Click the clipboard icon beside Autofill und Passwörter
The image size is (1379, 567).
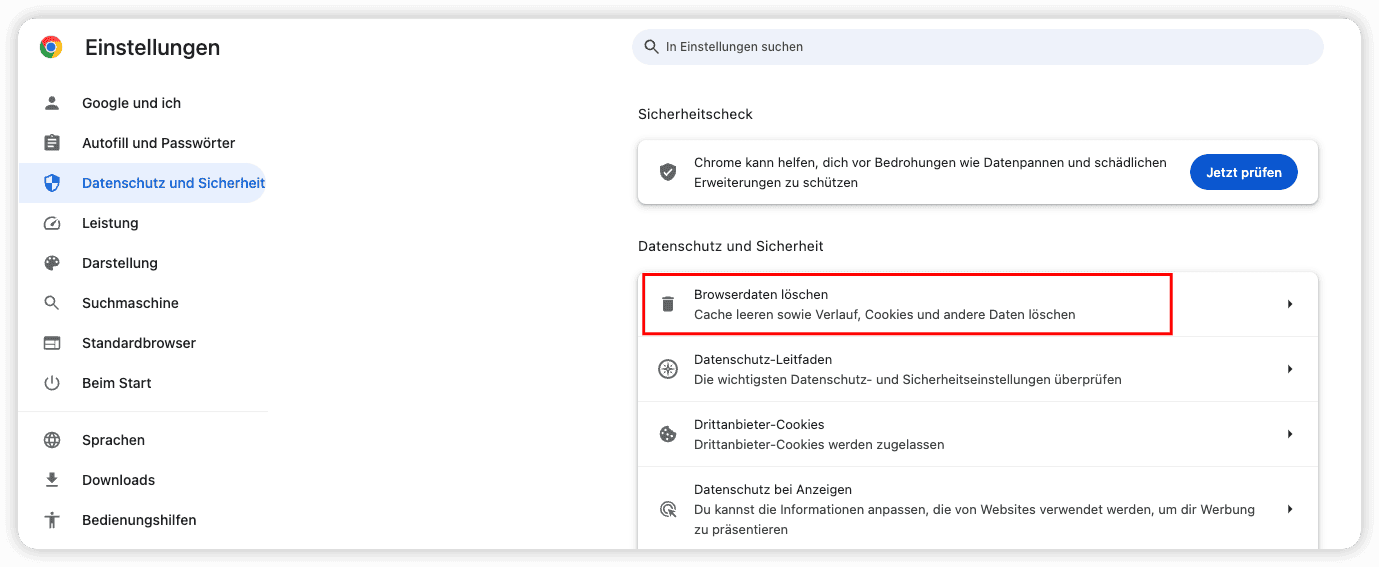coord(52,143)
